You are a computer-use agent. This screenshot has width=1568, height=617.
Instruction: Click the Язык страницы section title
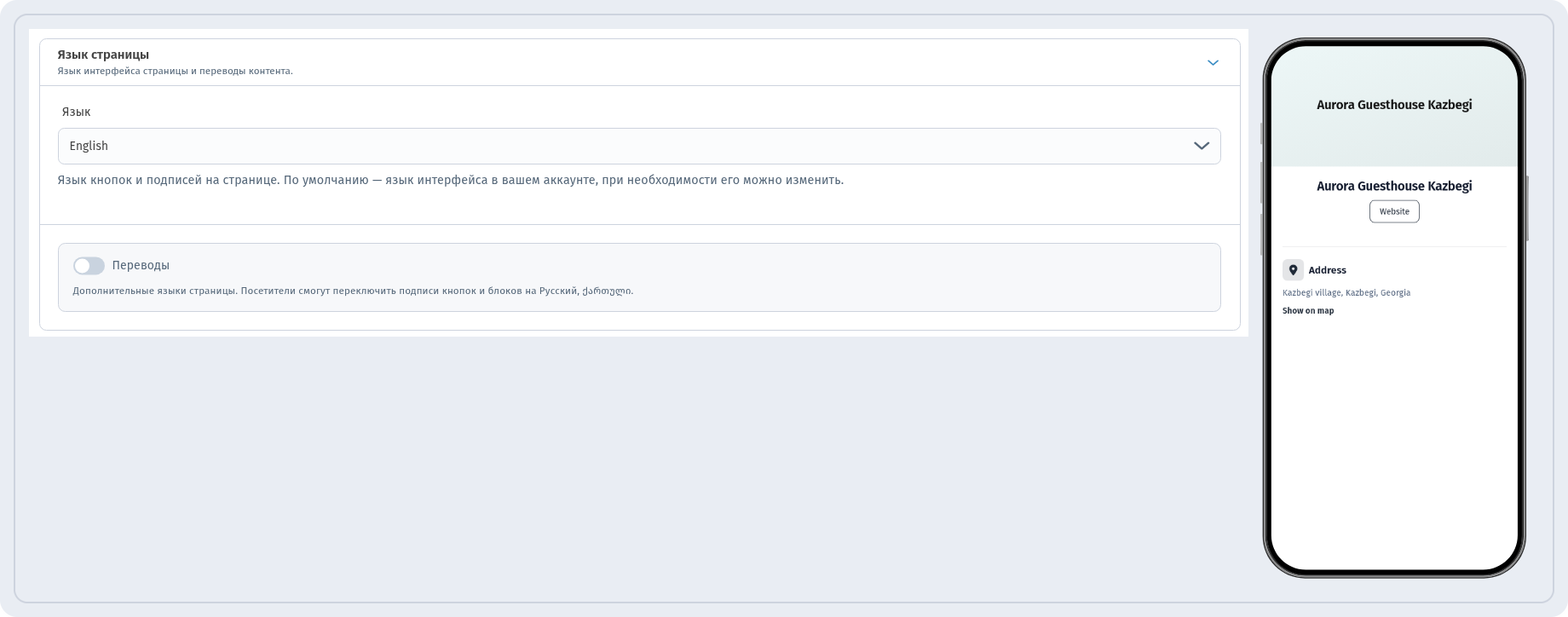(103, 55)
